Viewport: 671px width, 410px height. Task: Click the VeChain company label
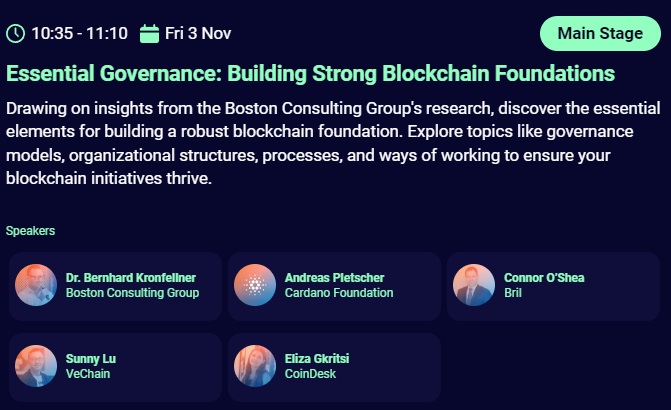click(88, 374)
